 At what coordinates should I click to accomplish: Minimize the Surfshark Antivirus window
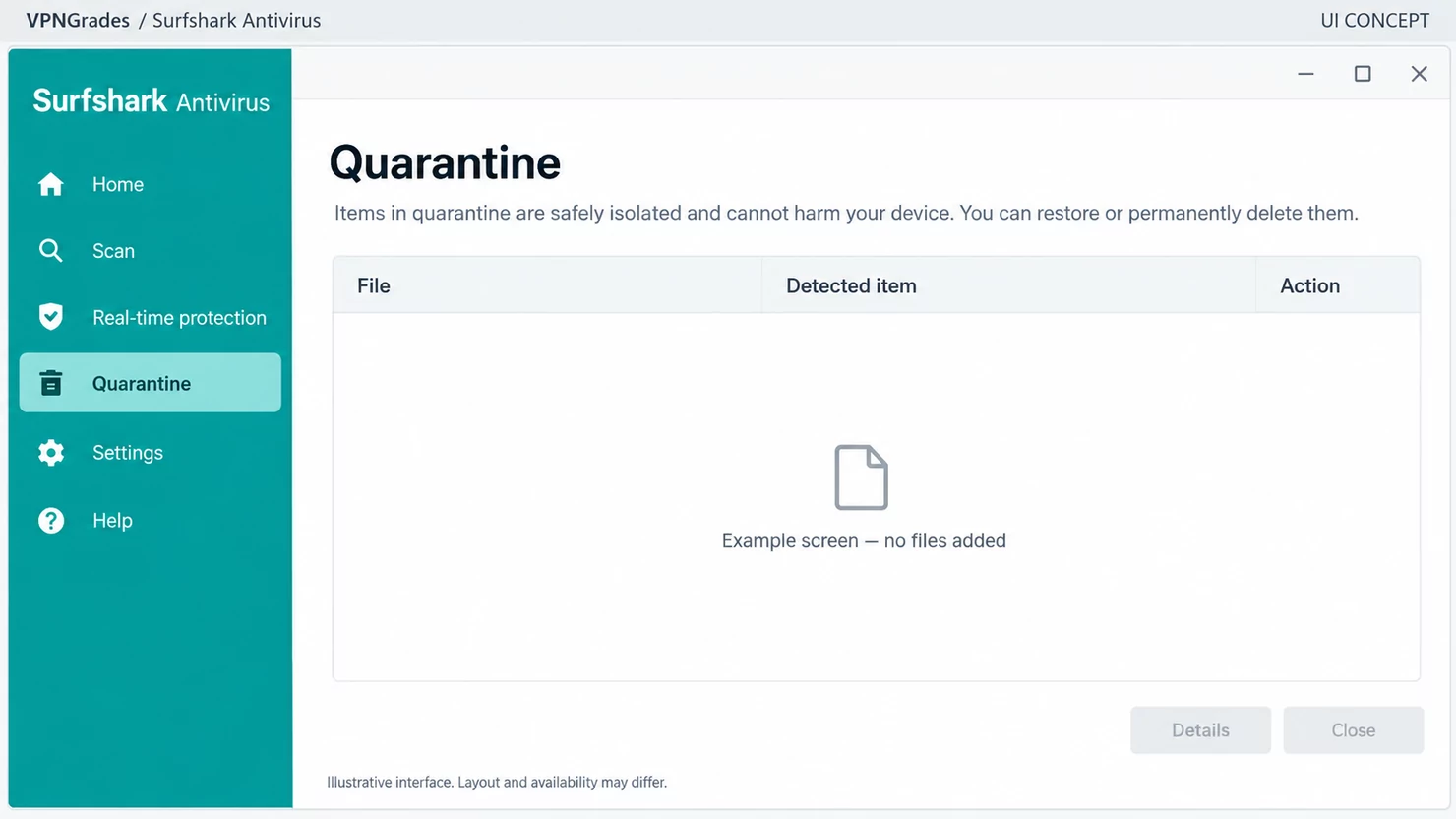click(1305, 74)
